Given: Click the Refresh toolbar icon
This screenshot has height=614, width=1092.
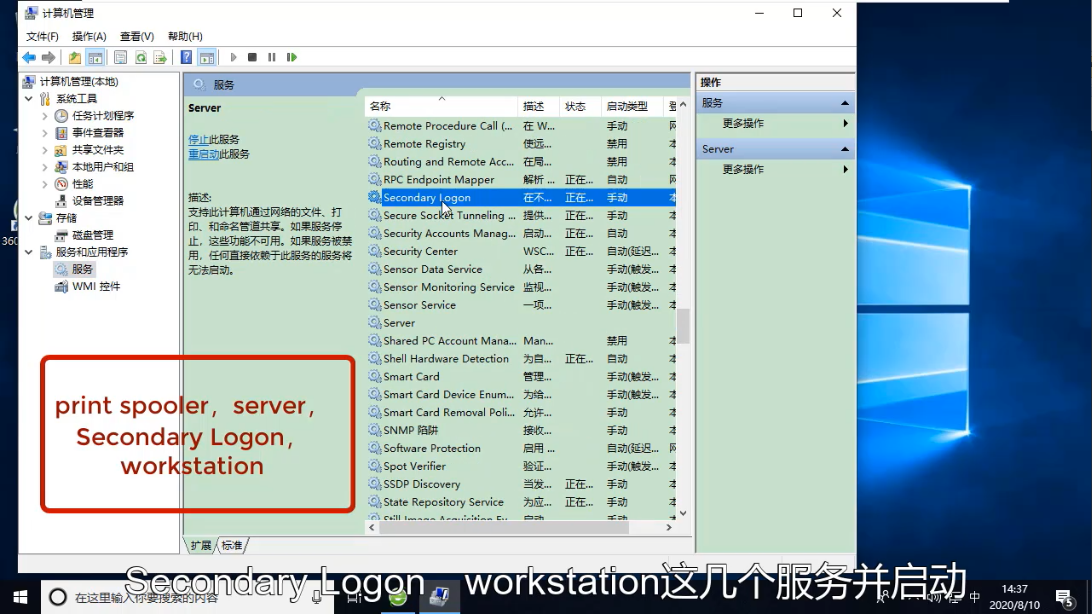Looking at the screenshot, I should click(141, 58).
